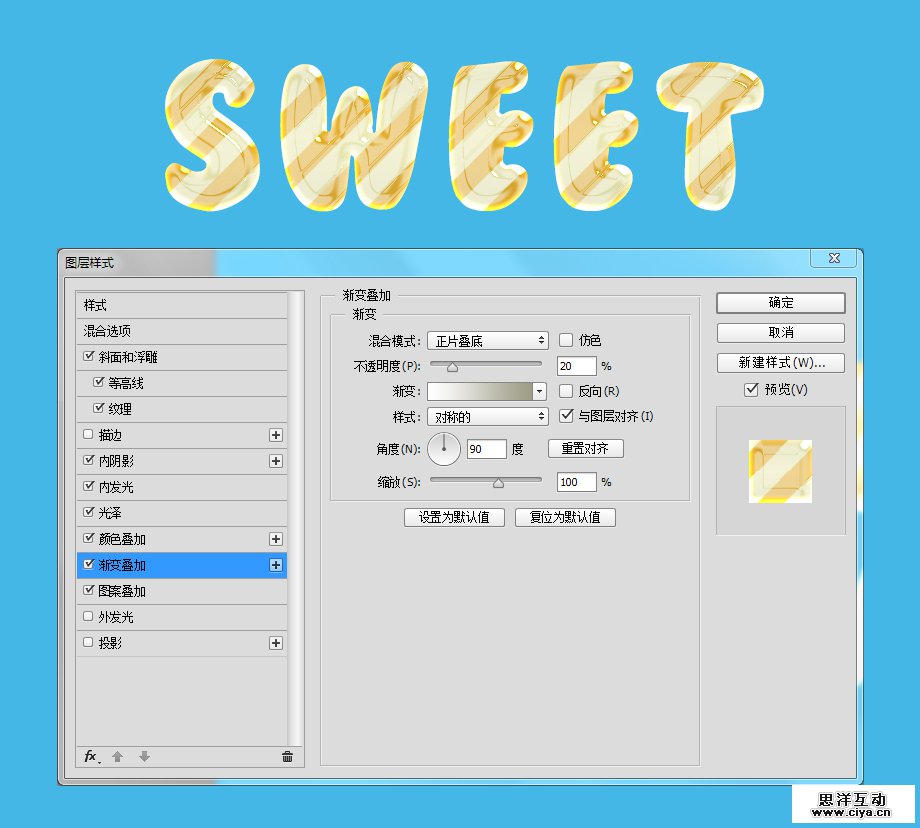Click the angle dial control
This screenshot has height=828, width=920.
[444, 449]
